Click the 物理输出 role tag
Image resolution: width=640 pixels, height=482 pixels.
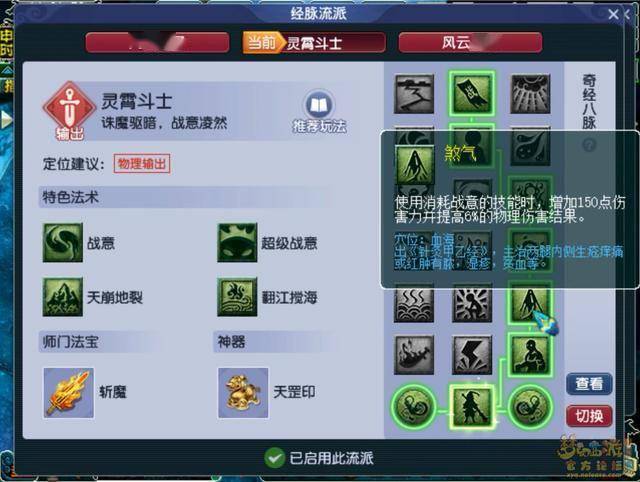[x=142, y=164]
